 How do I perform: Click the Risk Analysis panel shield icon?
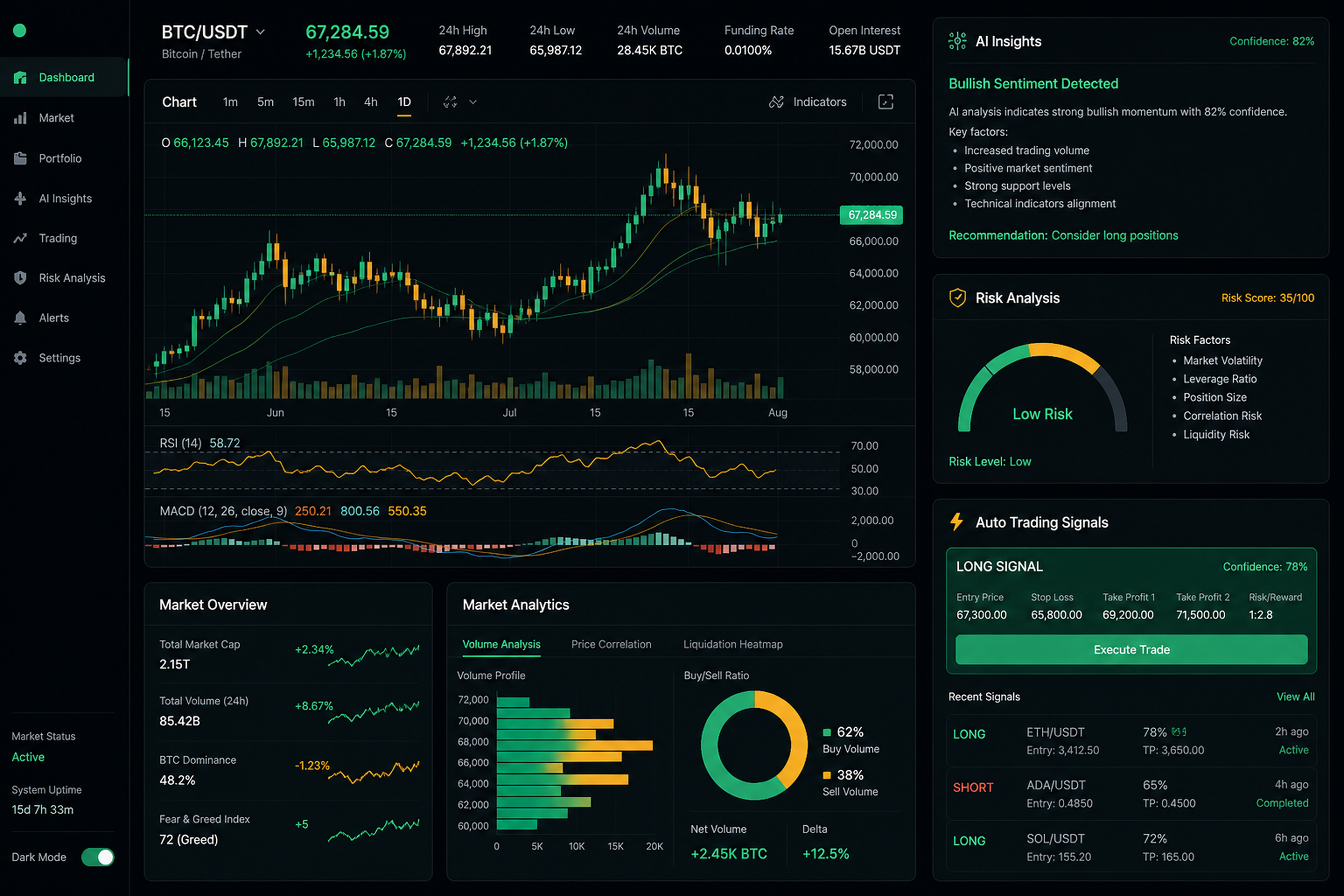coord(958,298)
